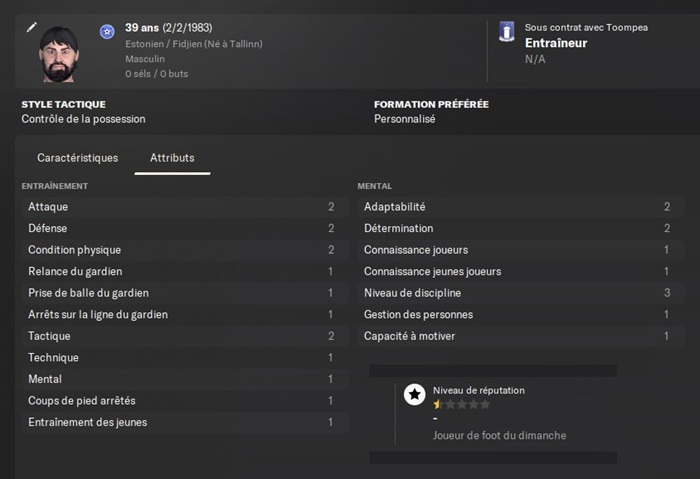Select the Attributs tab

(172, 158)
